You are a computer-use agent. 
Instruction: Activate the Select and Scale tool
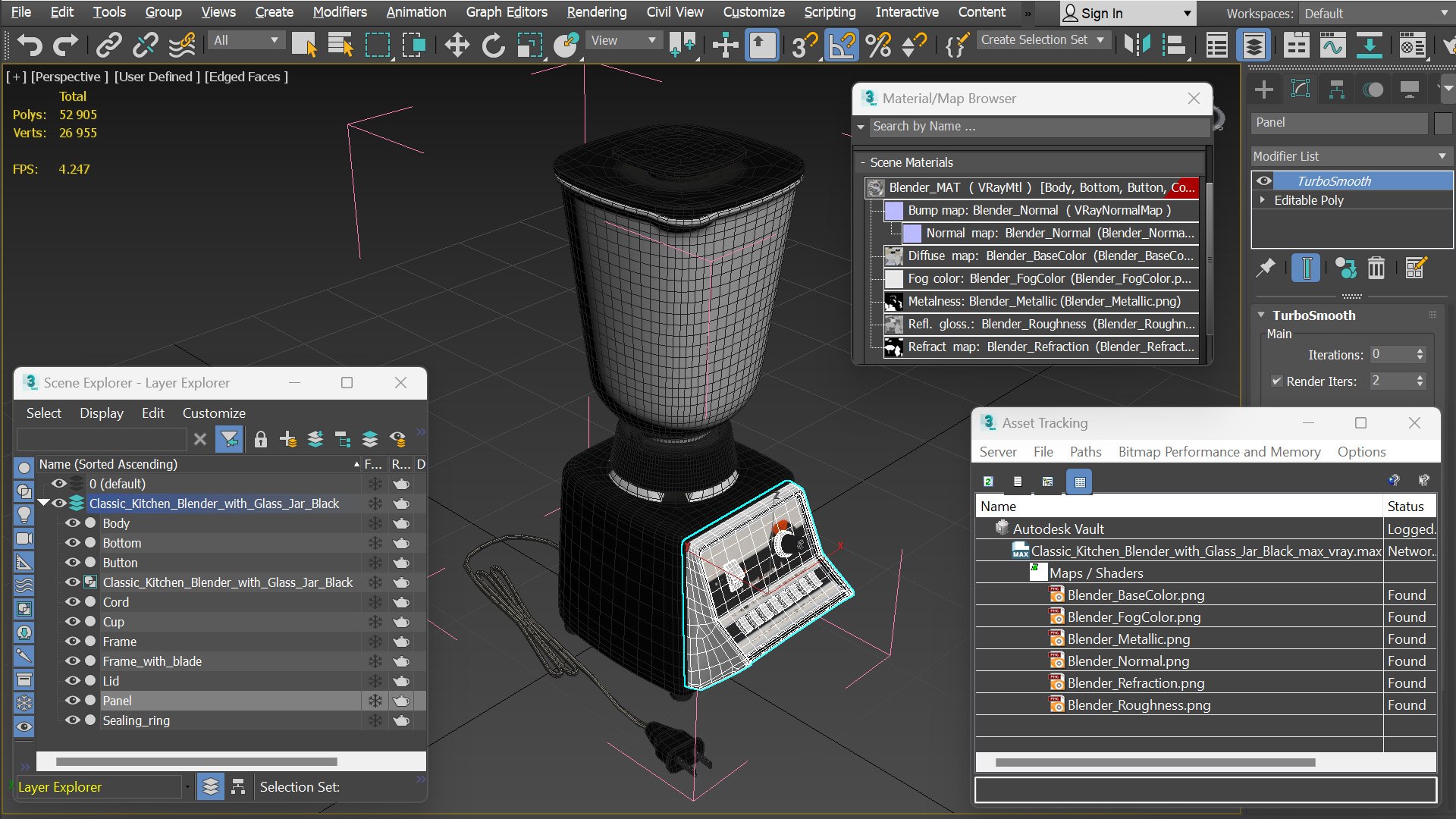click(529, 45)
